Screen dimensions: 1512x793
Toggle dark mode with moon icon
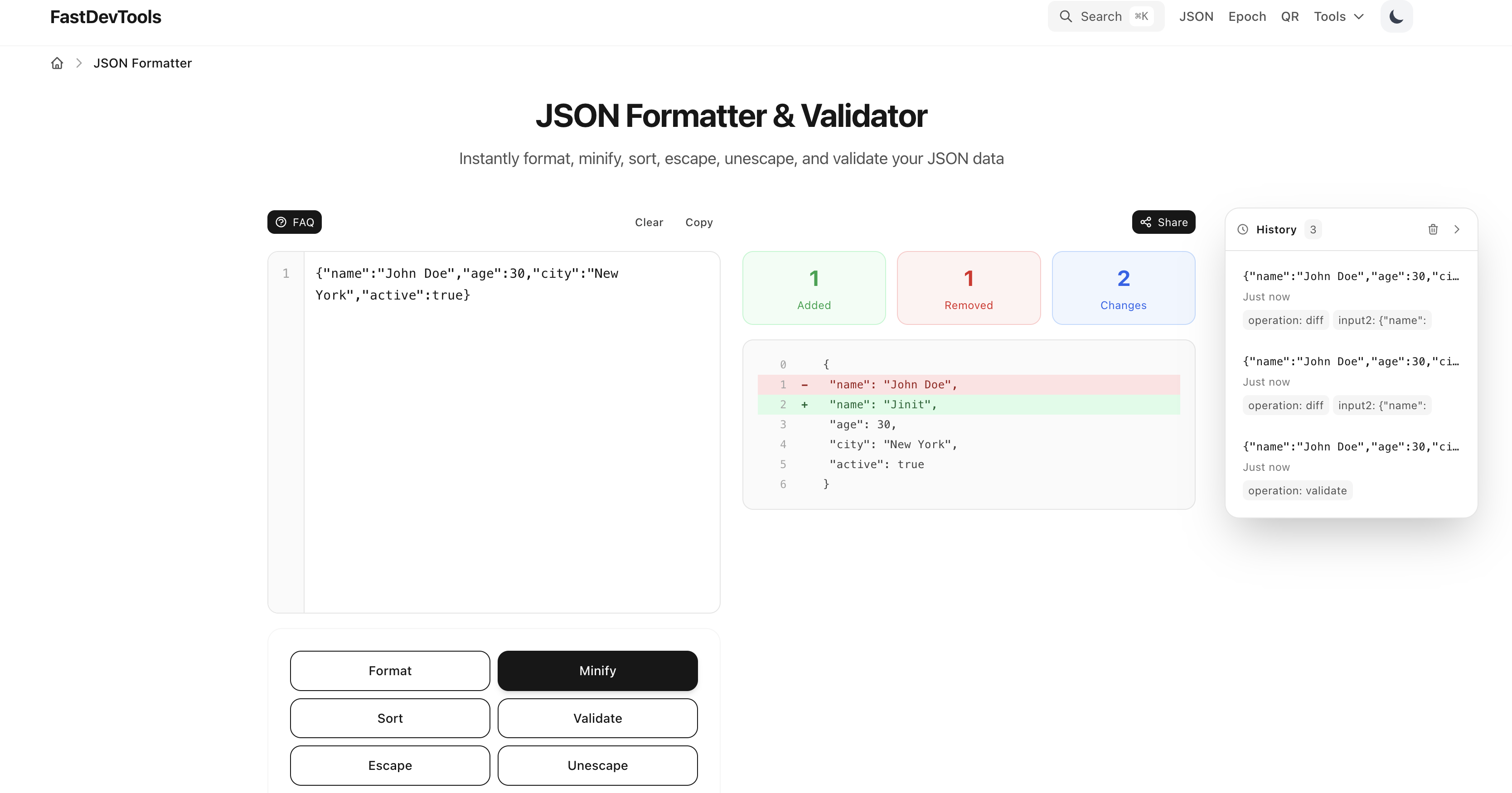[1396, 16]
